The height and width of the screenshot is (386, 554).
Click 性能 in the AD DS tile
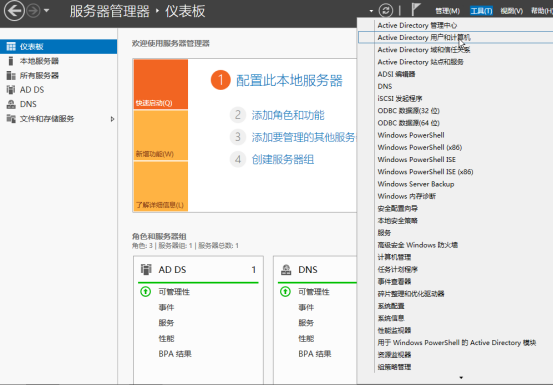[x=166, y=338]
